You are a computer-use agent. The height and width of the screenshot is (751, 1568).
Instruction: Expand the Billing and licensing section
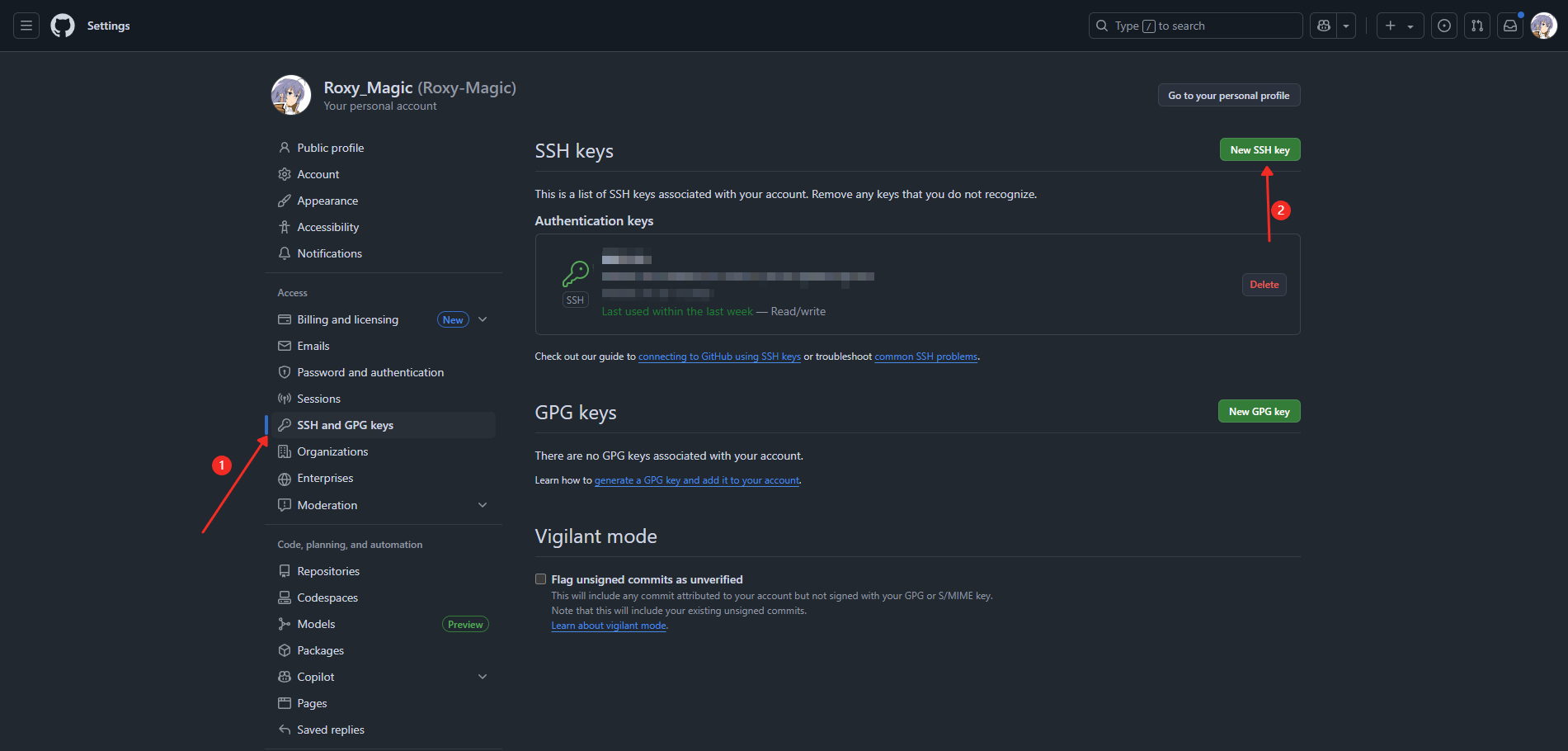pos(483,319)
